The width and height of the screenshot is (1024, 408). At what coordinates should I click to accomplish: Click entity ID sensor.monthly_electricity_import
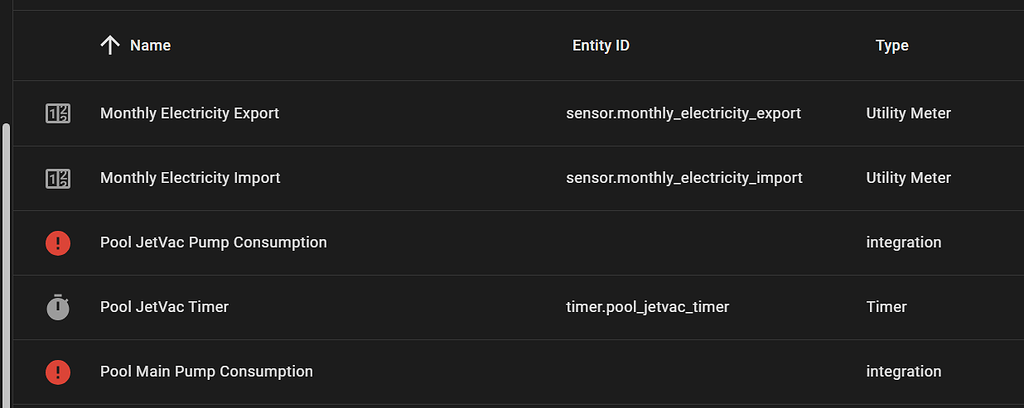pyautogui.click(x=684, y=178)
